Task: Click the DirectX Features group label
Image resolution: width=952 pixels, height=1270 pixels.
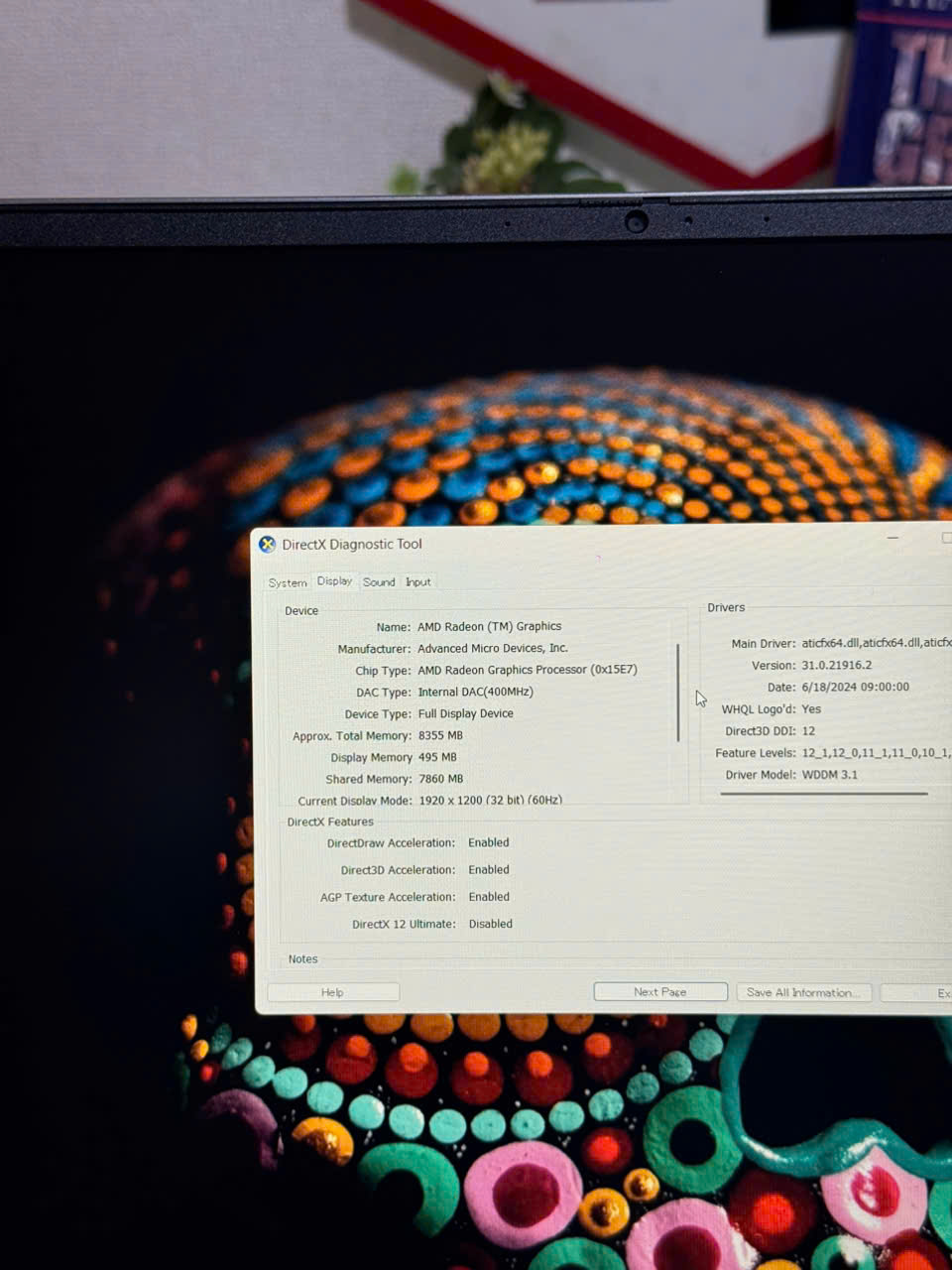Action: point(330,822)
